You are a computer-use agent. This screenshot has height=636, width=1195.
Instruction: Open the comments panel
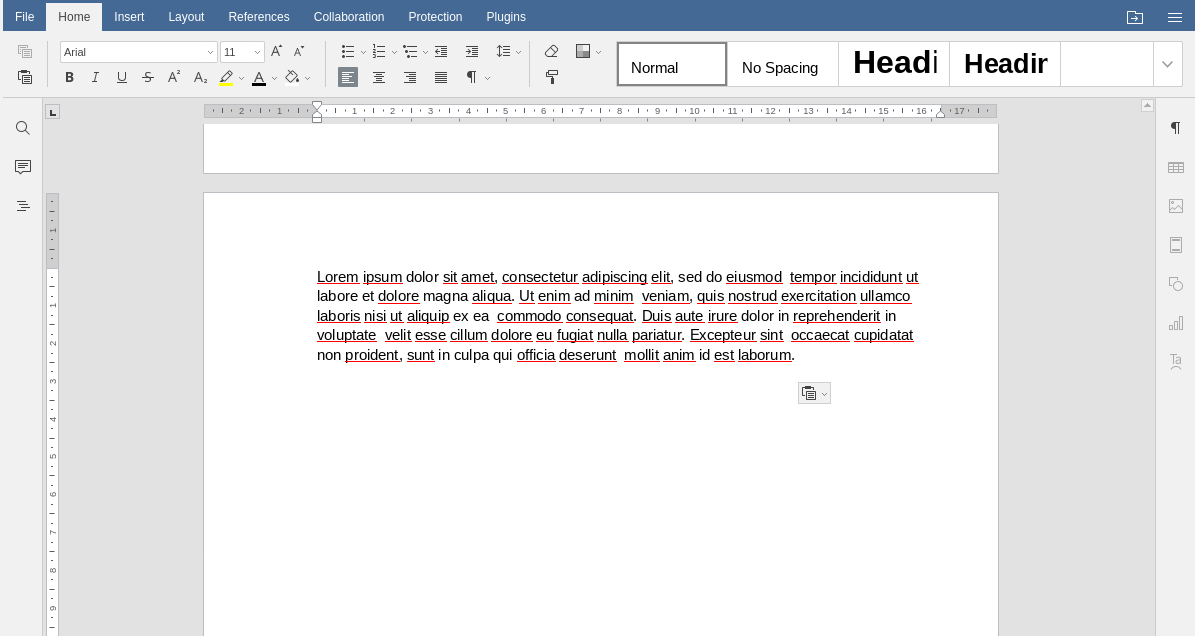23,167
